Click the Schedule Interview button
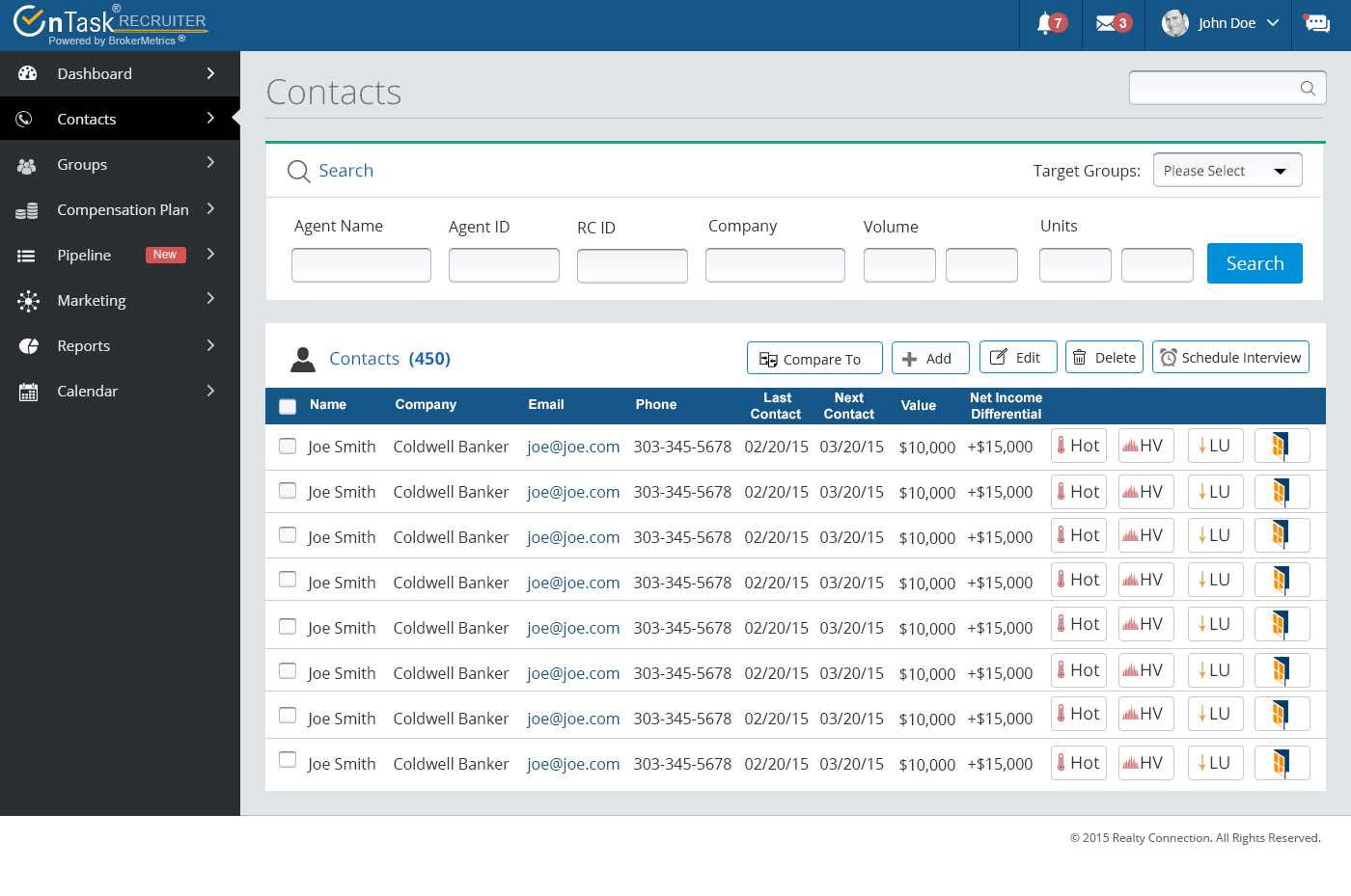The image size is (1351, 896). click(x=1230, y=358)
